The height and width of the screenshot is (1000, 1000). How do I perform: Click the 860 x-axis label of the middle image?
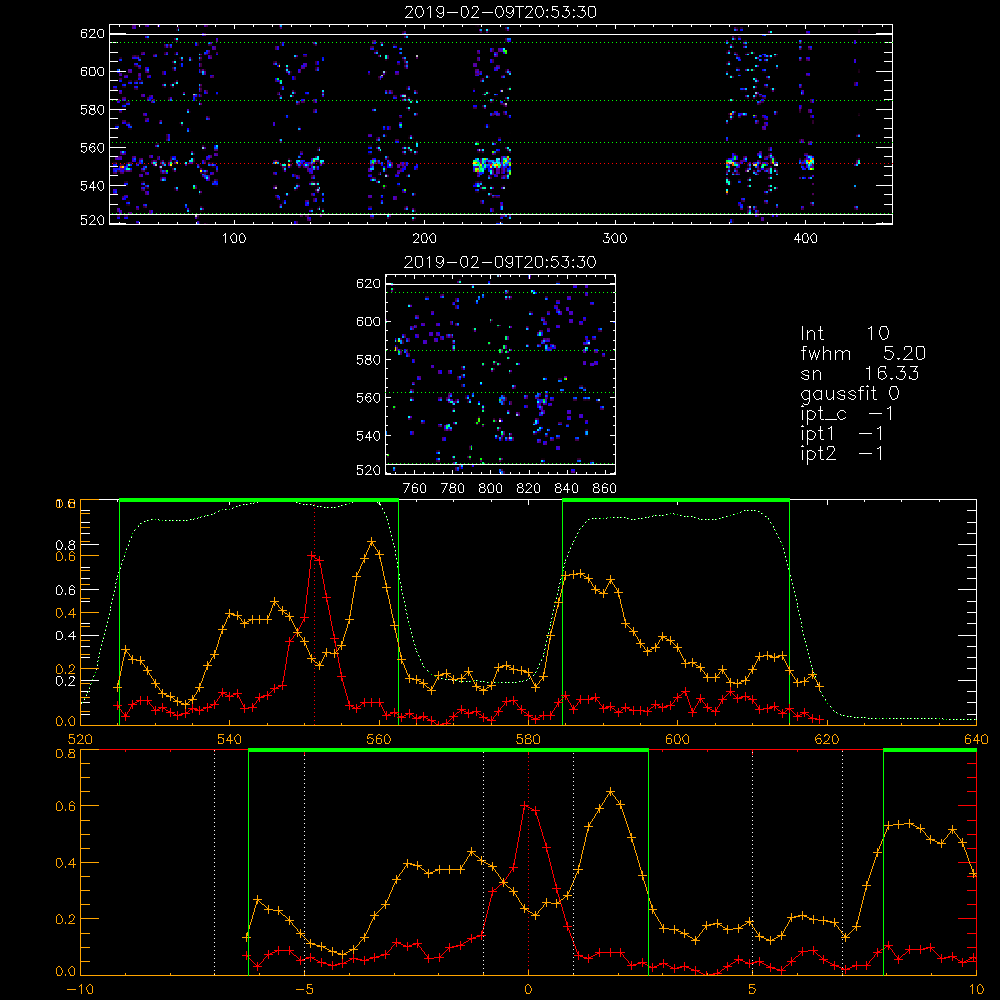coord(605,489)
